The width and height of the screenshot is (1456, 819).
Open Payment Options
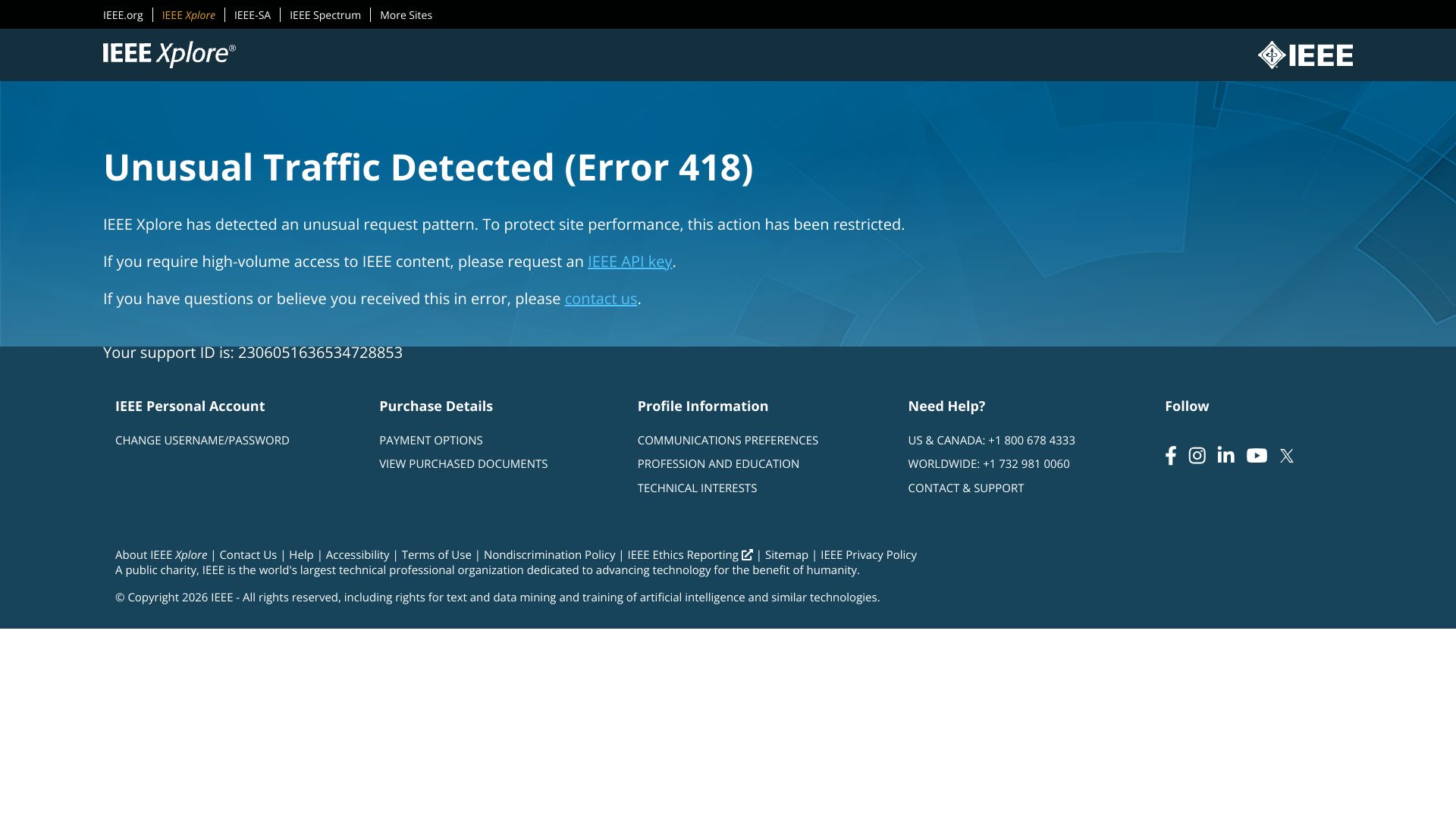pos(431,441)
